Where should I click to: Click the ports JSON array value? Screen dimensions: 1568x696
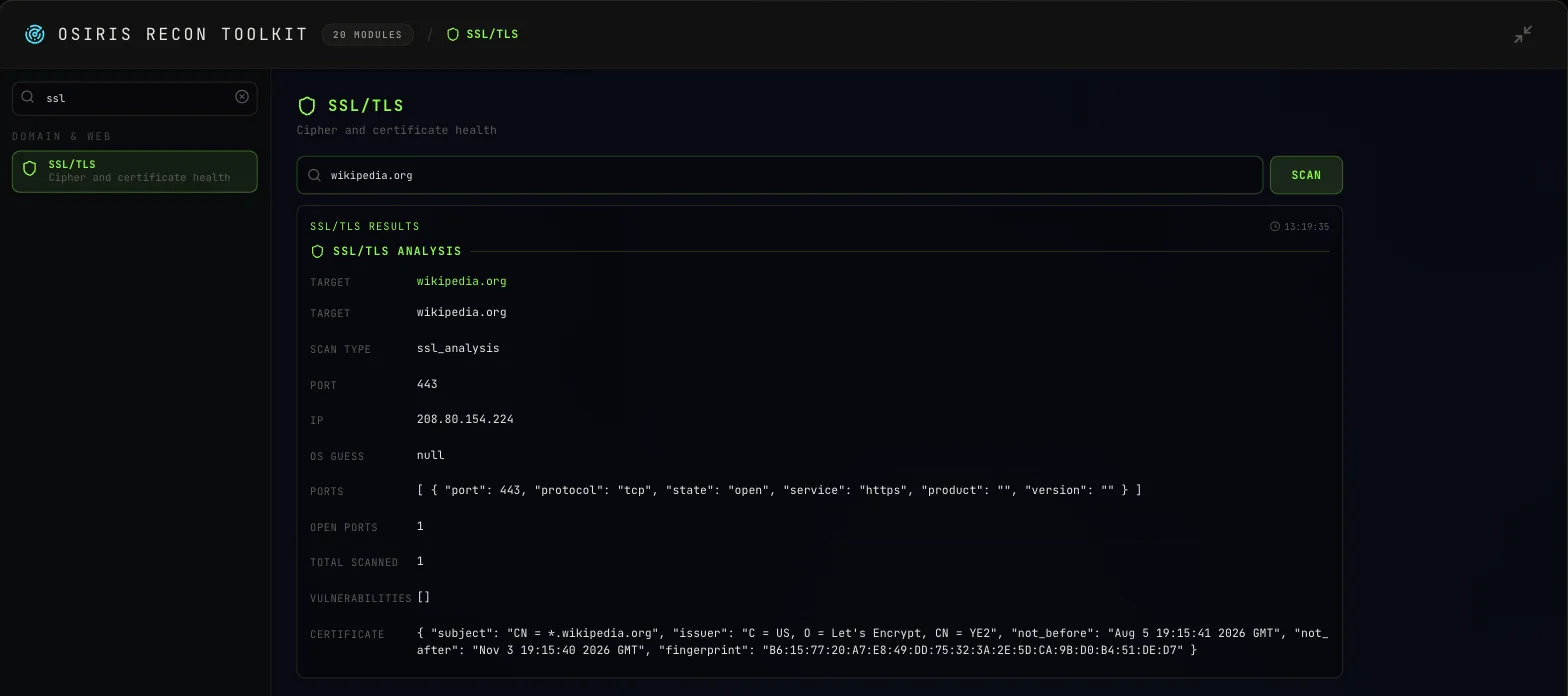pos(779,490)
